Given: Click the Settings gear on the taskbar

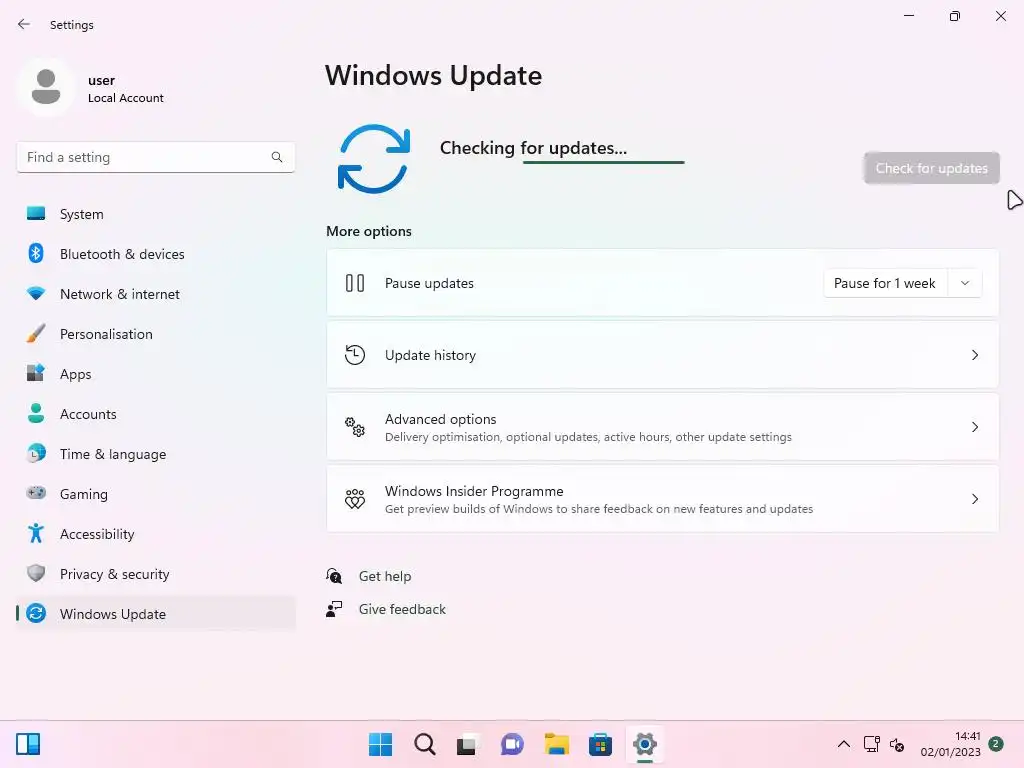Looking at the screenshot, I should coord(645,744).
